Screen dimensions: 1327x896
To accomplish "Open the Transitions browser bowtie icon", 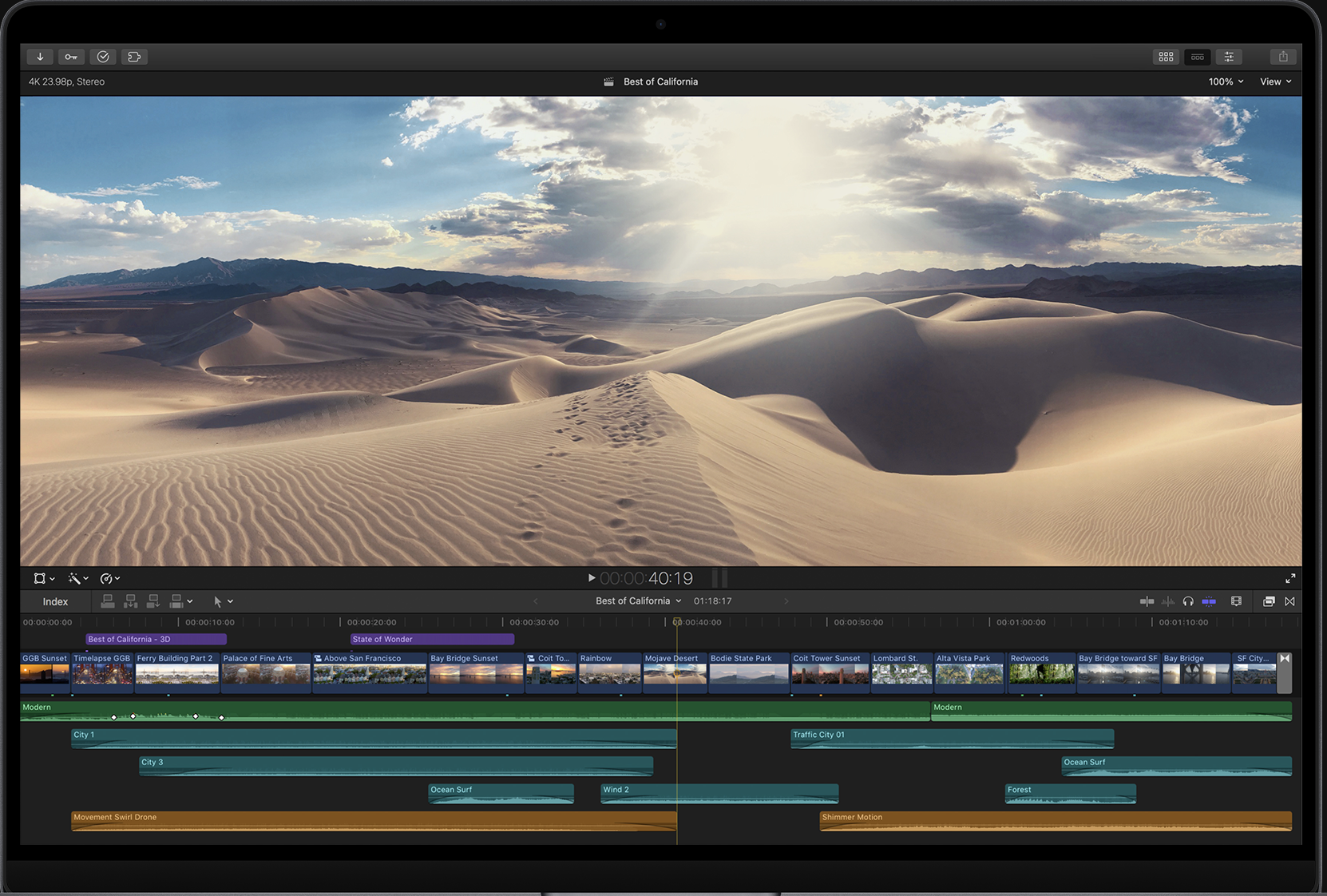I will pyautogui.click(x=1289, y=601).
